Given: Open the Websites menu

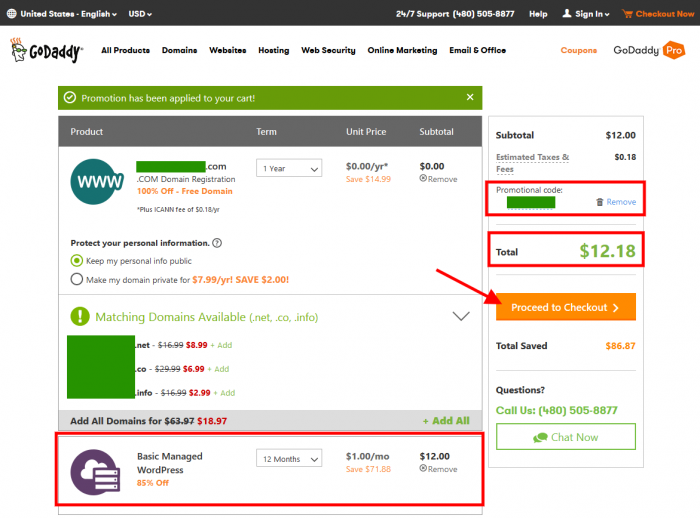Looking at the screenshot, I should click(x=228, y=50).
